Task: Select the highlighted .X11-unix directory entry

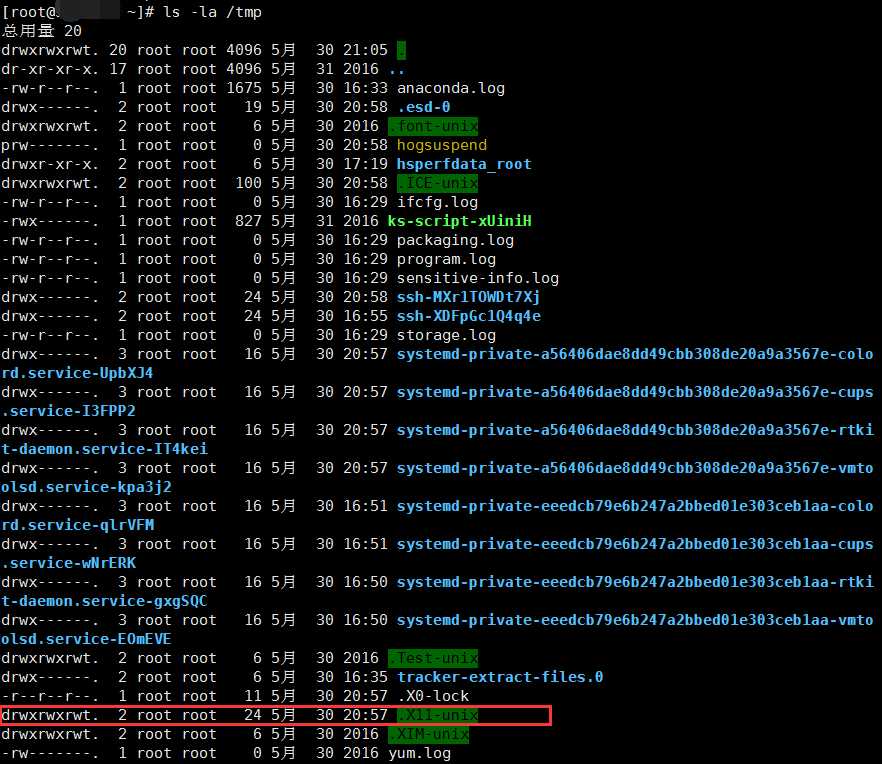Action: [437, 716]
